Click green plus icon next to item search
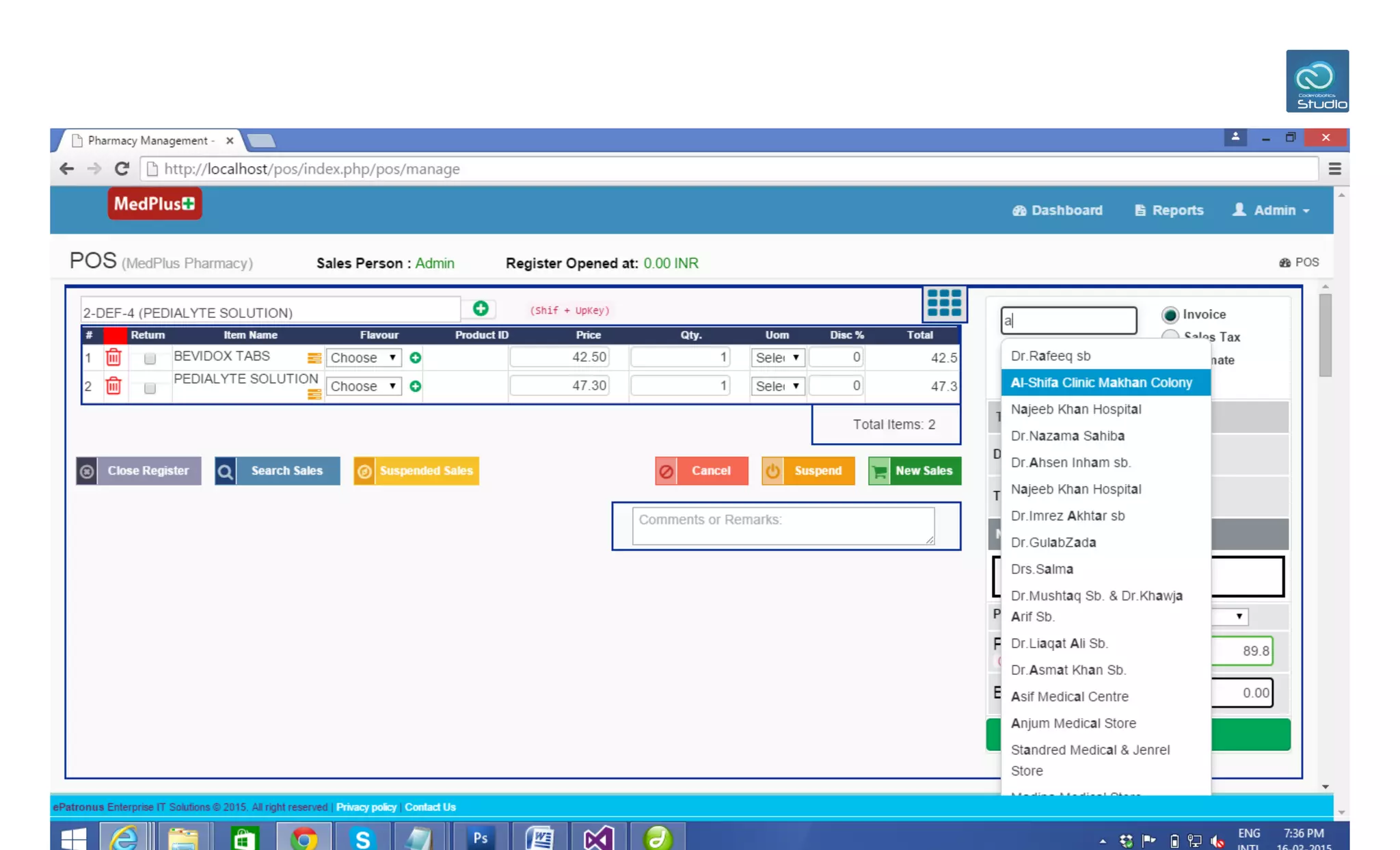Viewport: 1400px width, 850px height. (x=481, y=309)
